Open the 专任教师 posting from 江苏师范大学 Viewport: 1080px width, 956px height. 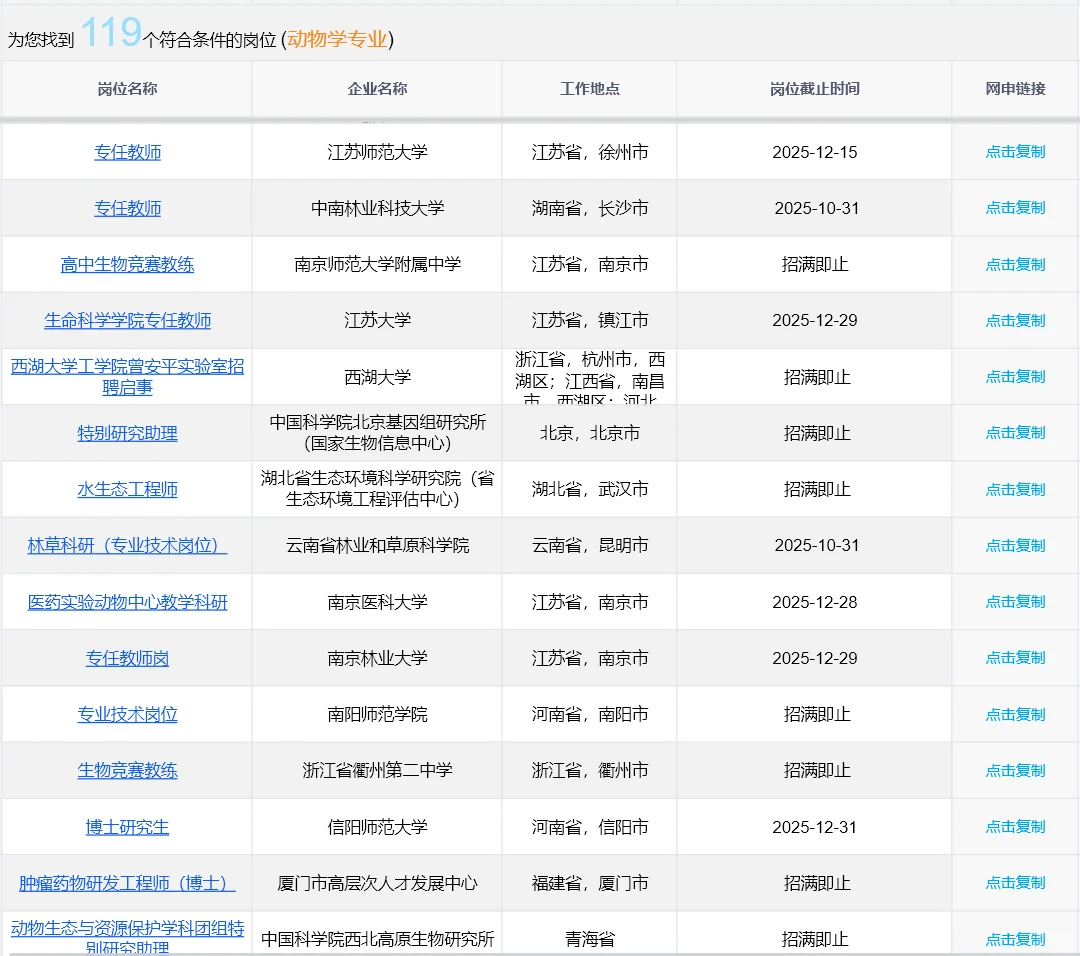127,152
